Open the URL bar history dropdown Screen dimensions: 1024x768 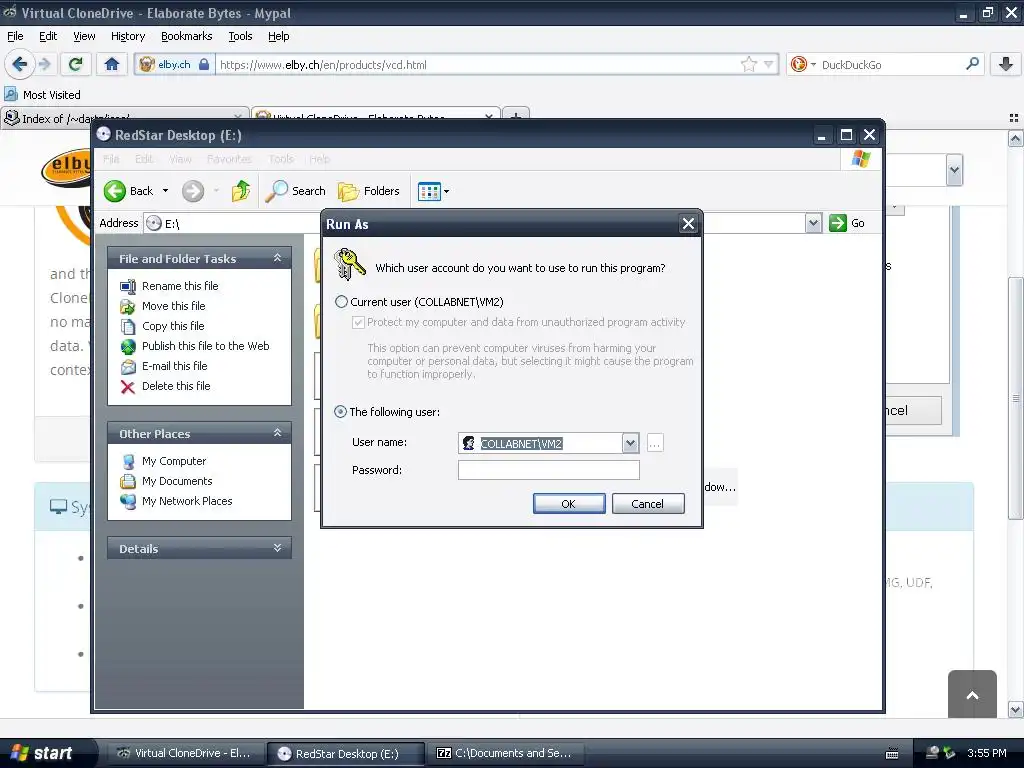pos(769,64)
